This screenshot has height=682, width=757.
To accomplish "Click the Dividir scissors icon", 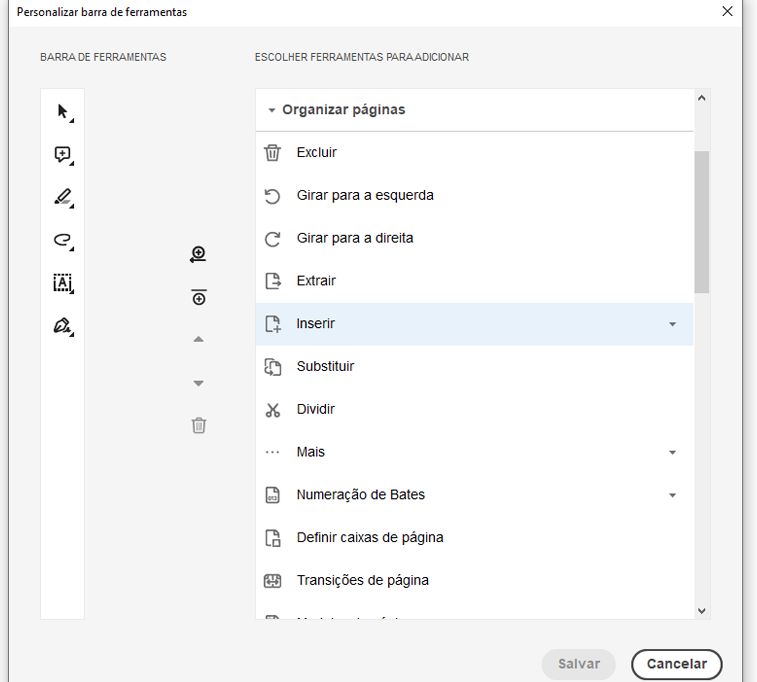I will (273, 410).
